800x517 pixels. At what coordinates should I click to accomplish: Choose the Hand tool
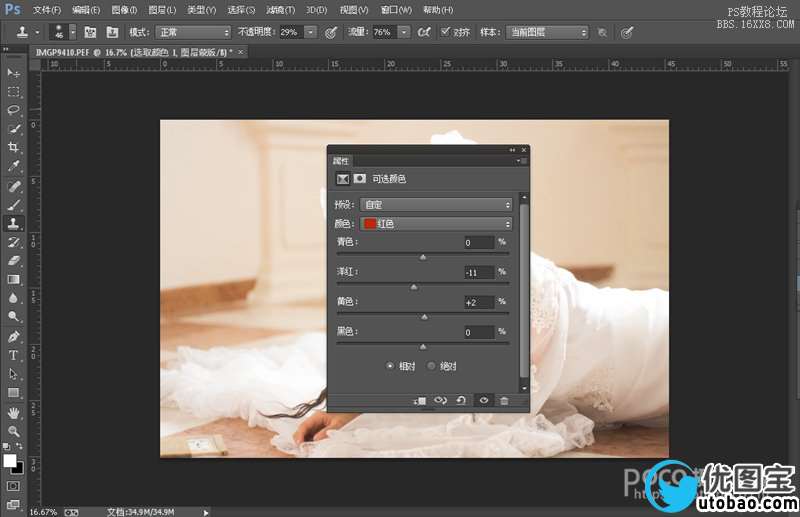pyautogui.click(x=14, y=412)
